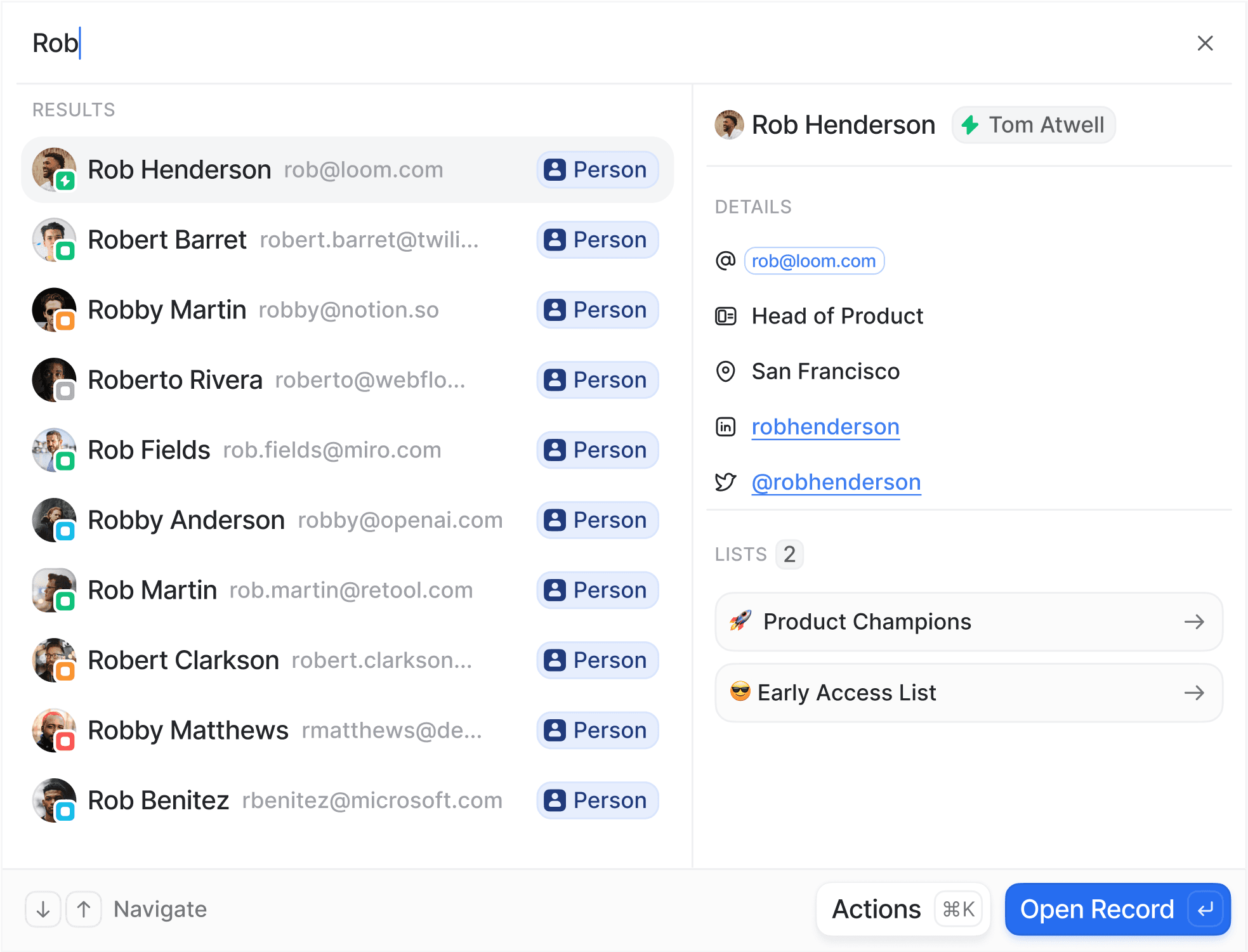Open the robhenderson LinkedIn link
Image resolution: width=1248 pixels, height=952 pixels.
coord(825,427)
